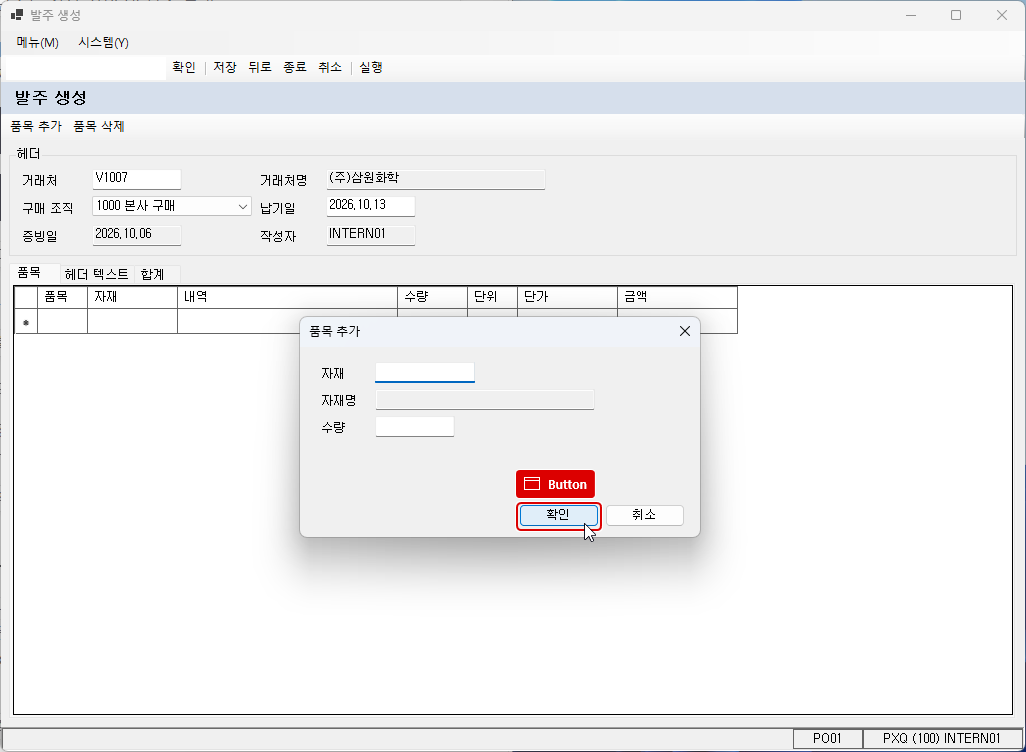Click the 수량 column header in grid
The width and height of the screenshot is (1026, 752).
pyautogui.click(x=433, y=297)
